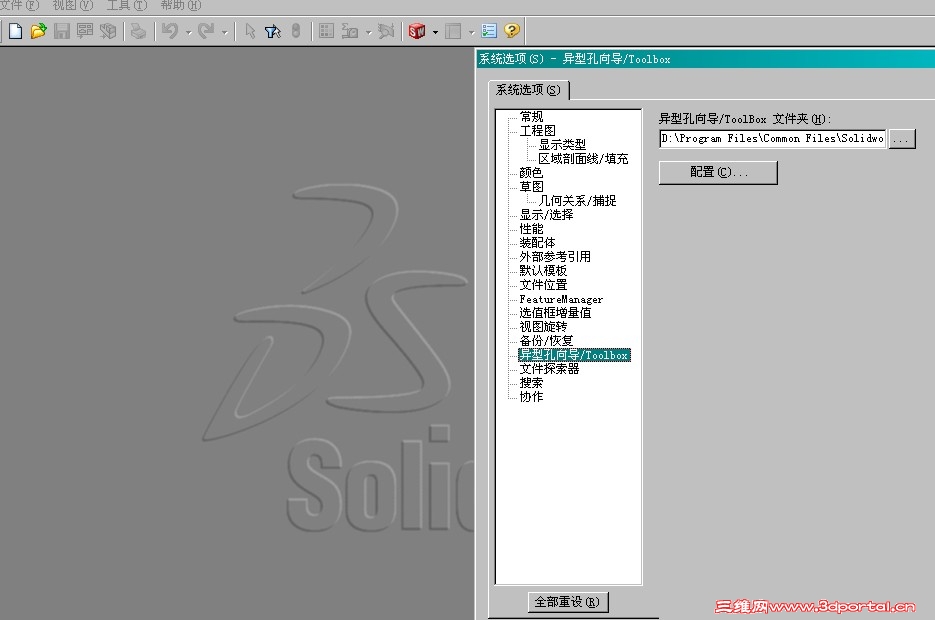
Task: Select 显示类型 under 工程图
Action: [562, 144]
